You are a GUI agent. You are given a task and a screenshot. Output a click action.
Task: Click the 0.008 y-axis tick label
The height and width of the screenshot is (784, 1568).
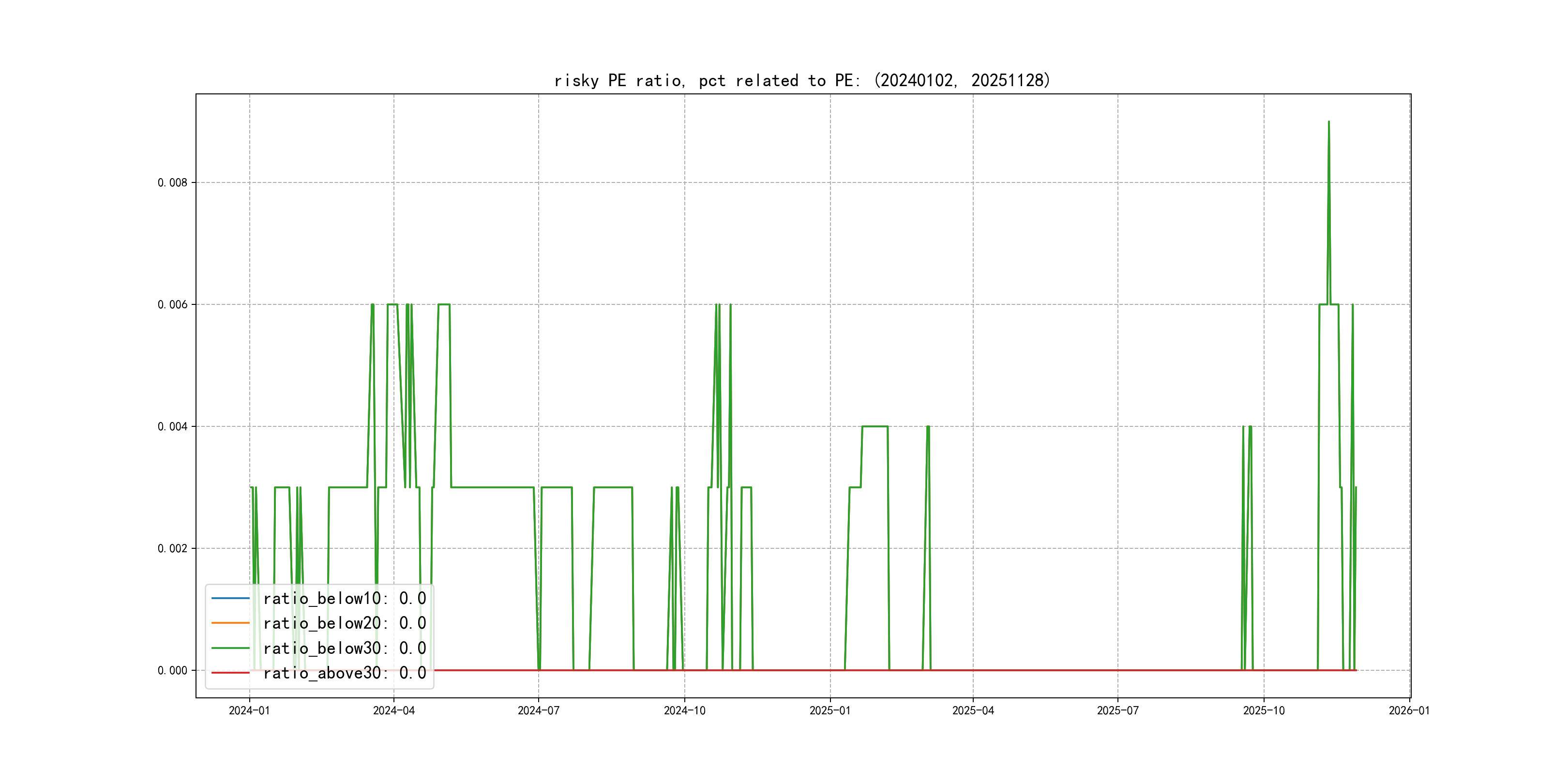click(x=172, y=182)
